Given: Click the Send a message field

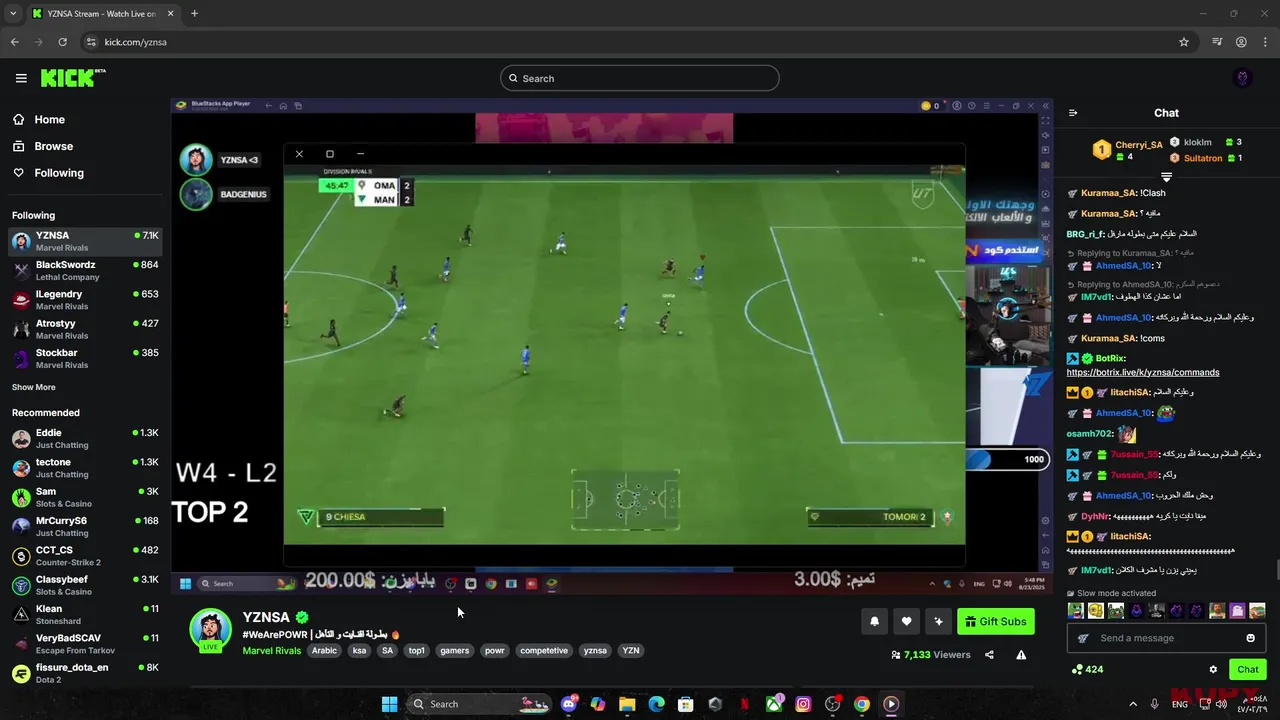Looking at the screenshot, I should 1166,638.
